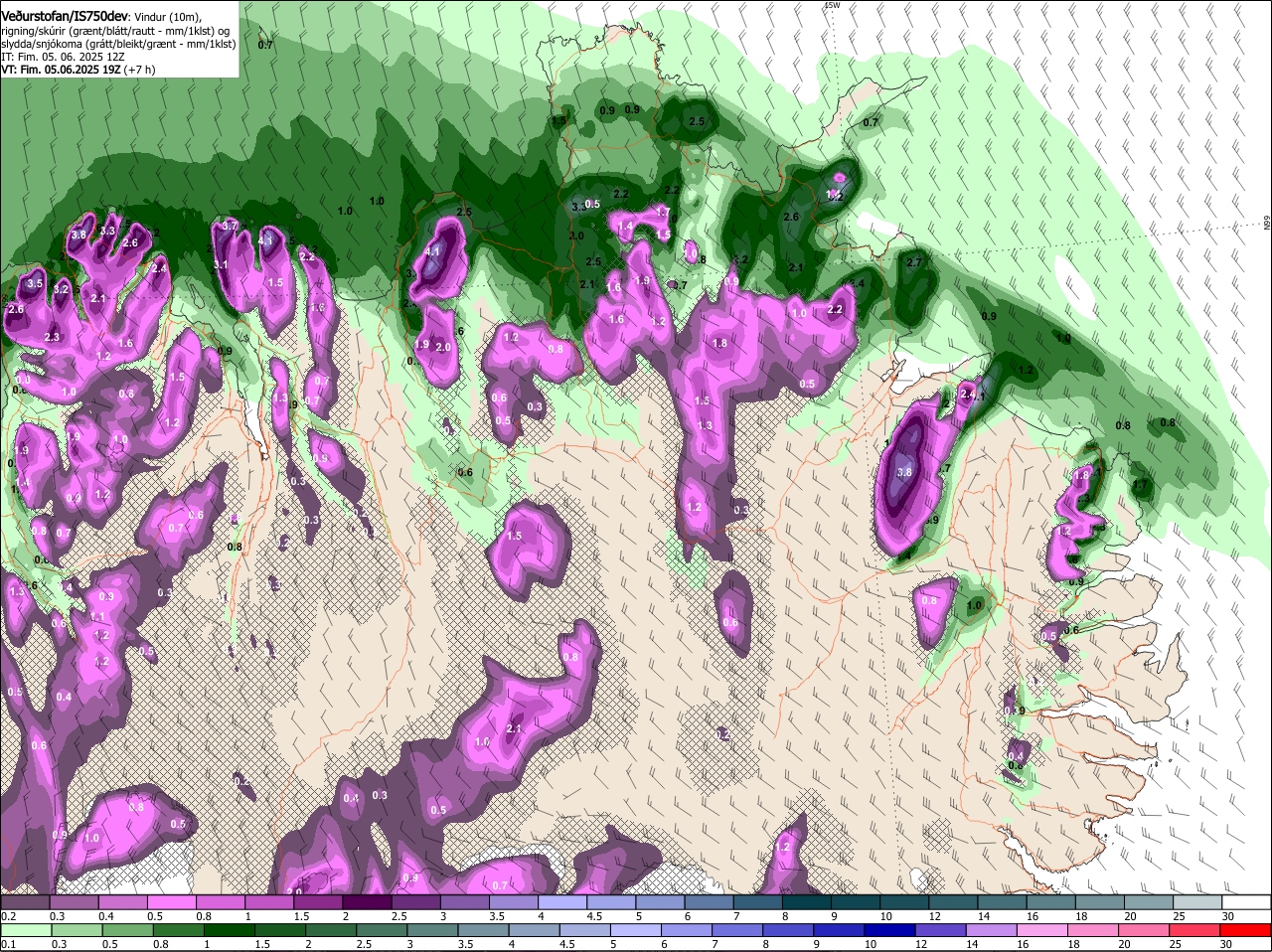Click the 1.8 value on central purple band

click(x=720, y=343)
